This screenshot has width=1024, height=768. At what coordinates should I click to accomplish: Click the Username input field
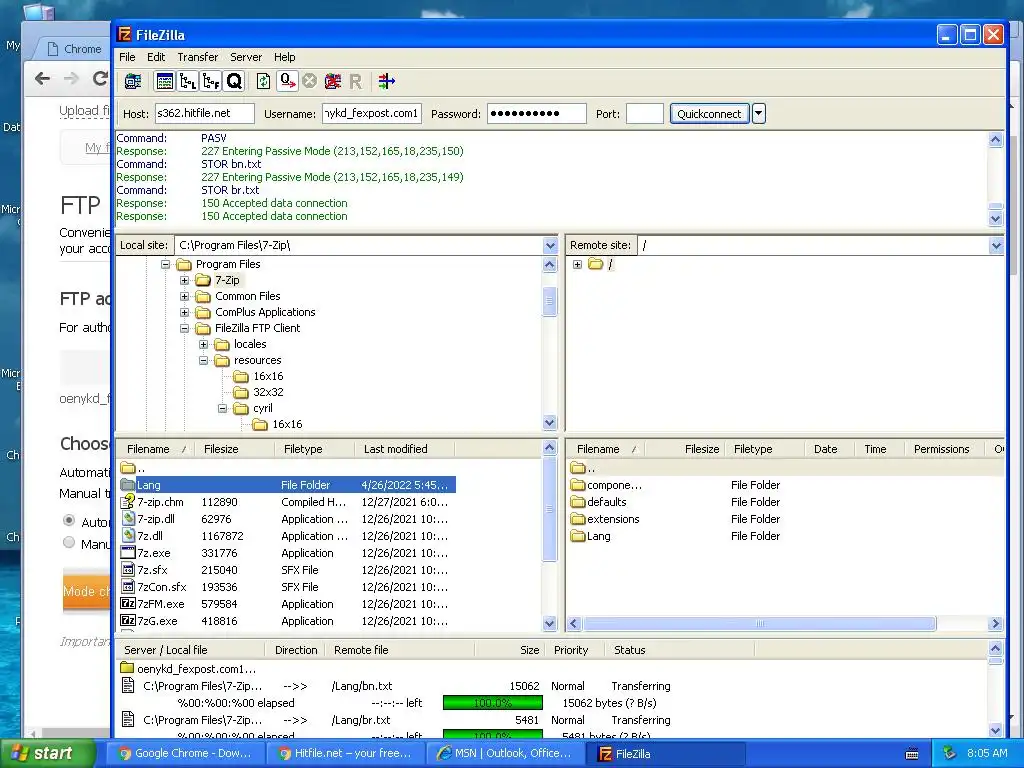372,113
